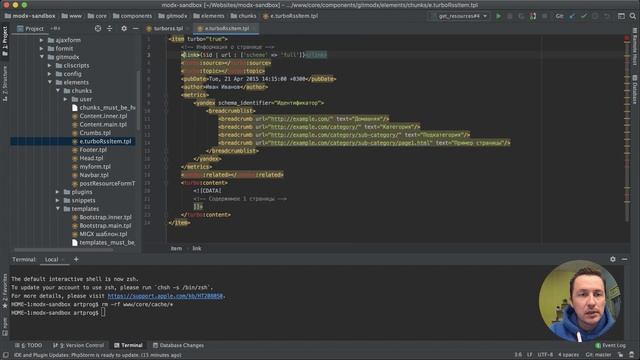Expand the plugins folder
This screenshot has width=640, height=360.
pos(58,192)
